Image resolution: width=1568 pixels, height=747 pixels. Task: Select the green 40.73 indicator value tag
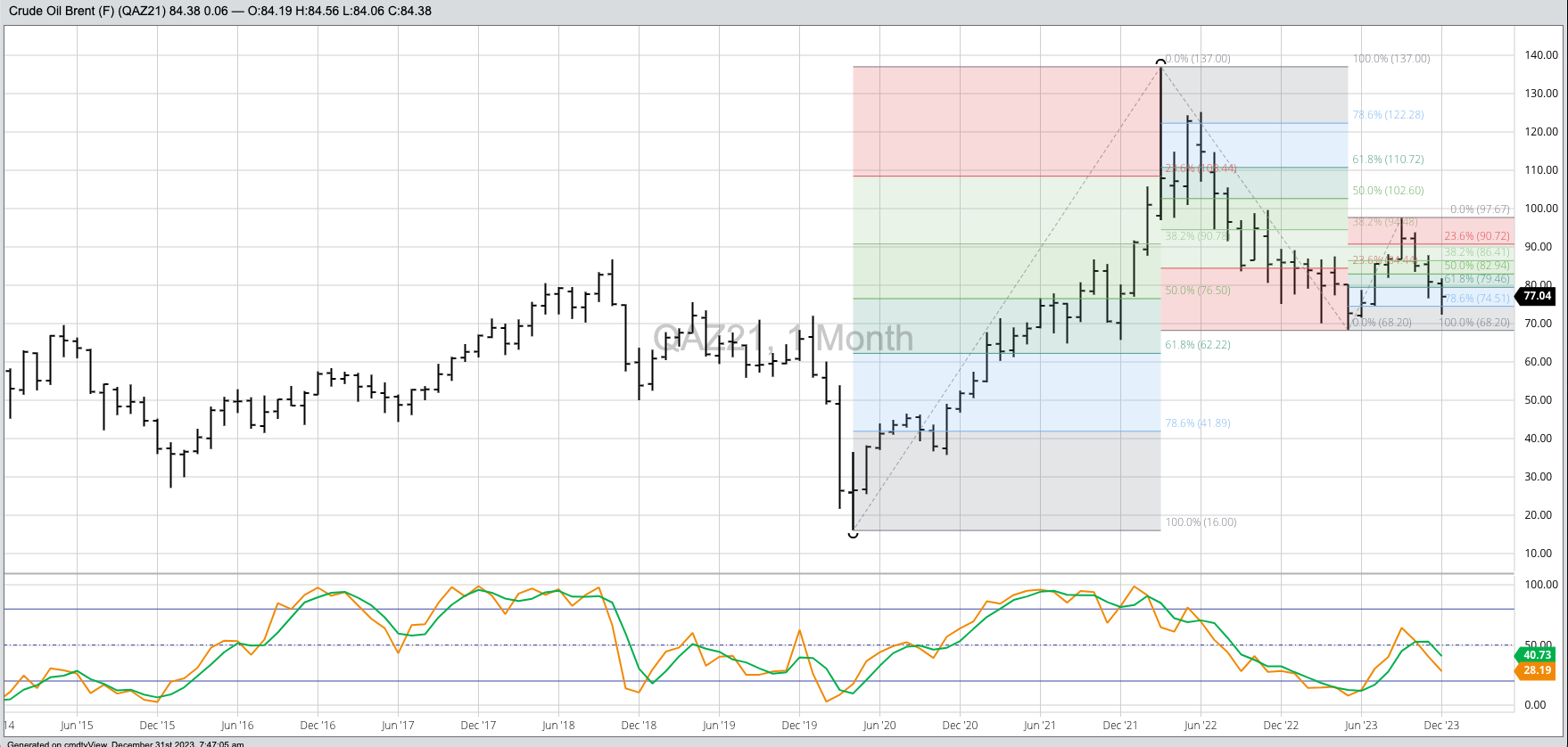pos(1537,655)
